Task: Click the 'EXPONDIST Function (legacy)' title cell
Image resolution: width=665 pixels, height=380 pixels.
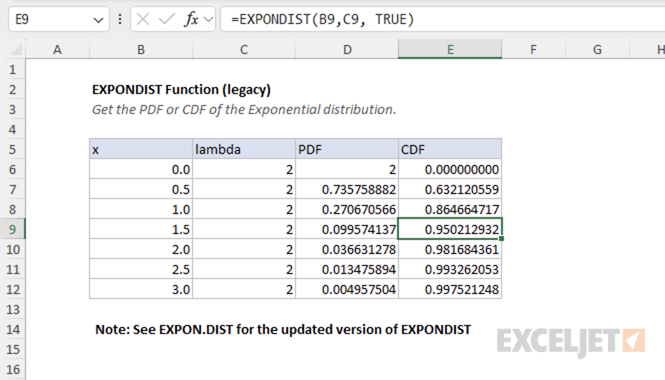Action: coord(182,89)
